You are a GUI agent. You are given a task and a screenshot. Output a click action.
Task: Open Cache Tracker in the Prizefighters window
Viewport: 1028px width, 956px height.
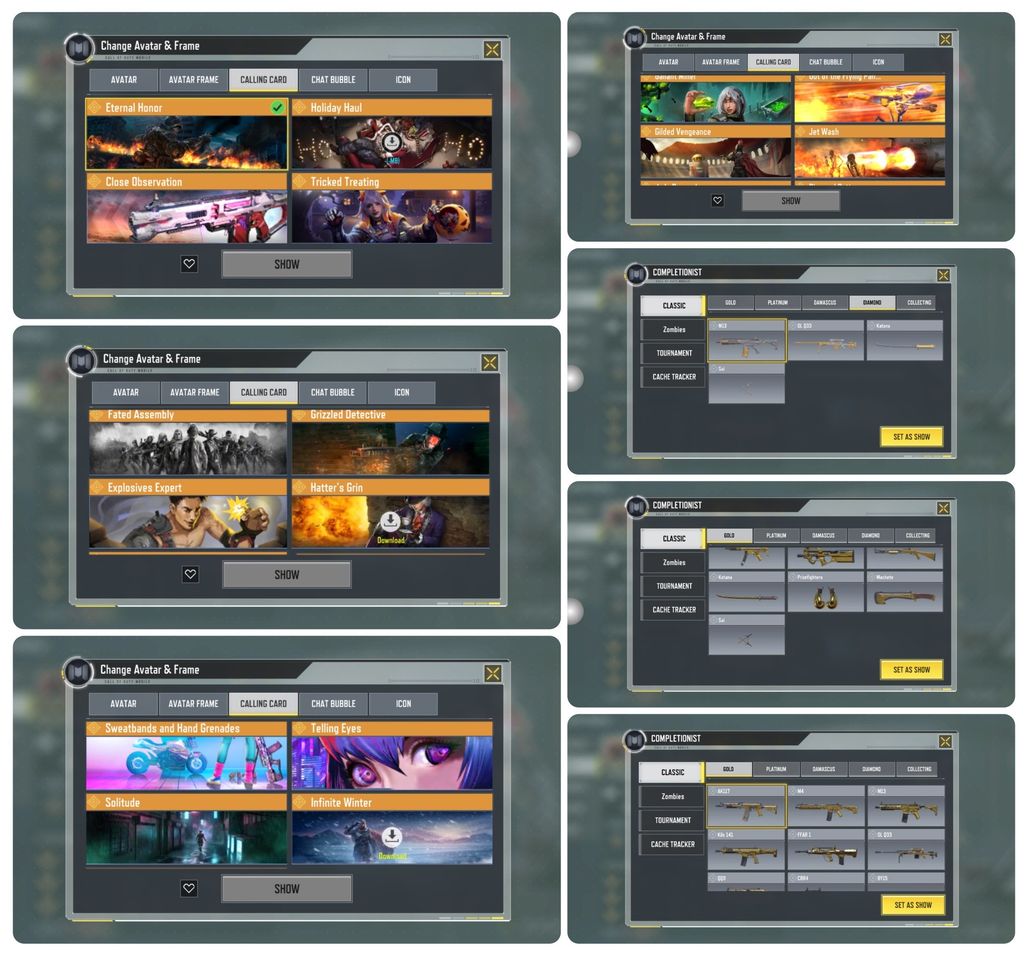(x=674, y=609)
